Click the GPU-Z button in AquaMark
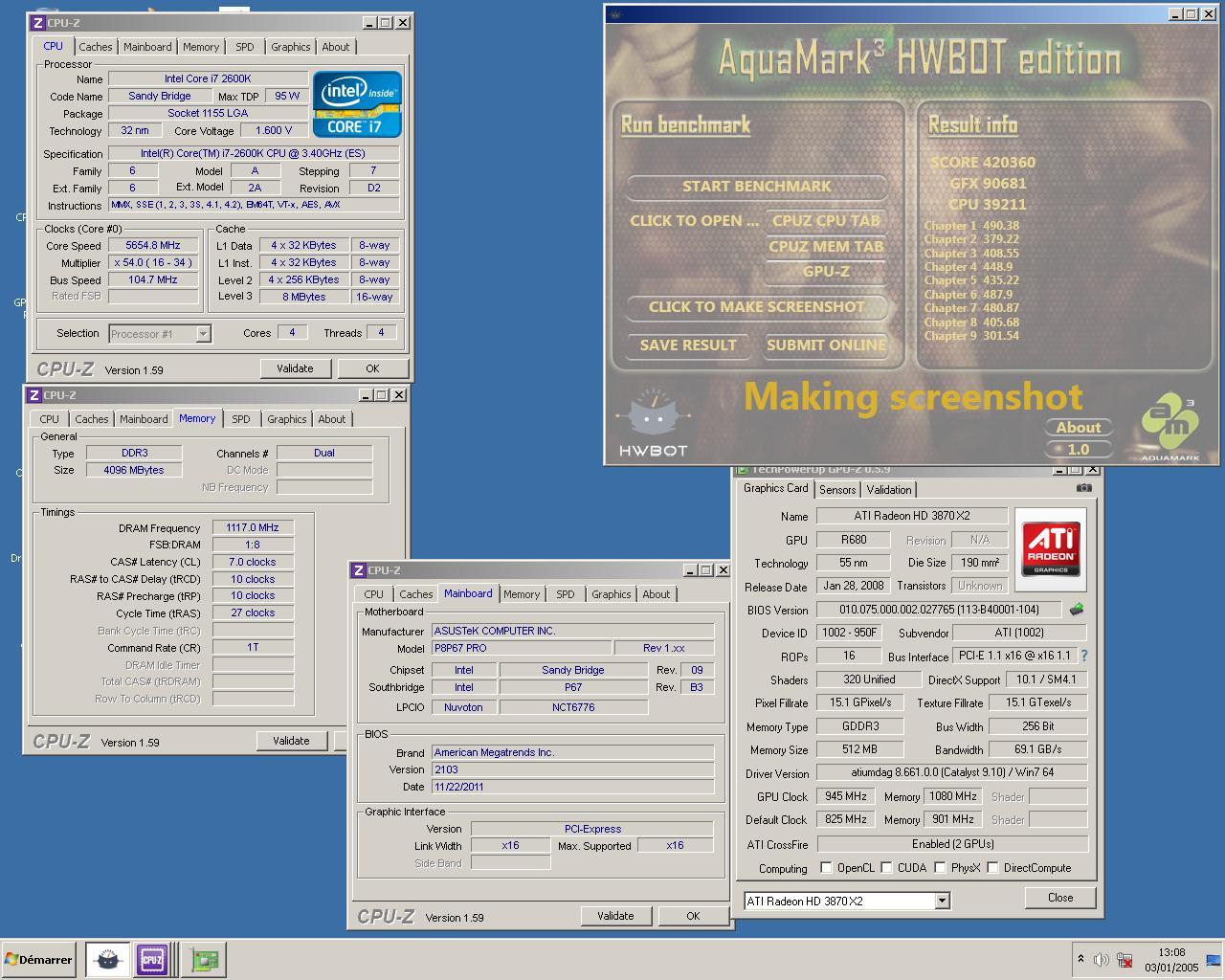1225x980 pixels. pyautogui.click(x=826, y=272)
